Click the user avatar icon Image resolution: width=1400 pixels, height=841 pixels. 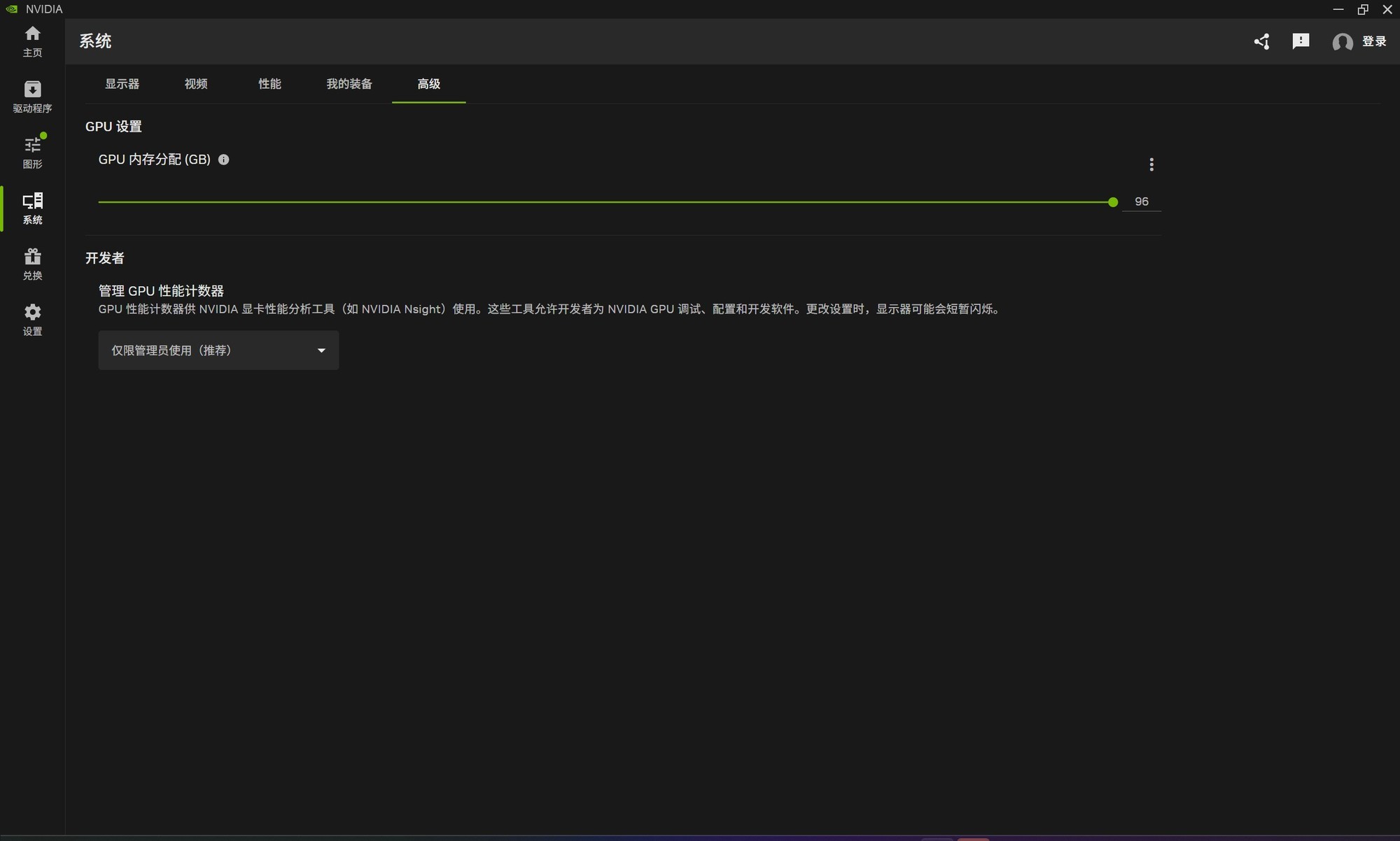point(1342,42)
